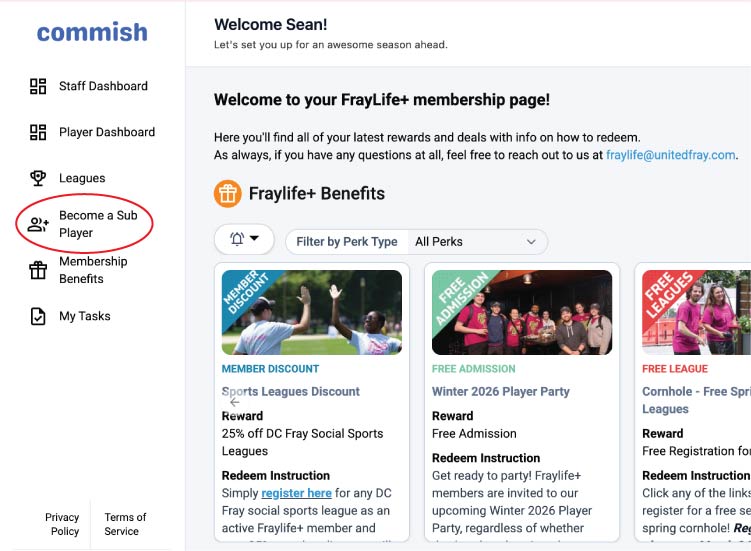Click the Winter 2026 Player Party photo
The width and height of the screenshot is (751, 551).
522,312
